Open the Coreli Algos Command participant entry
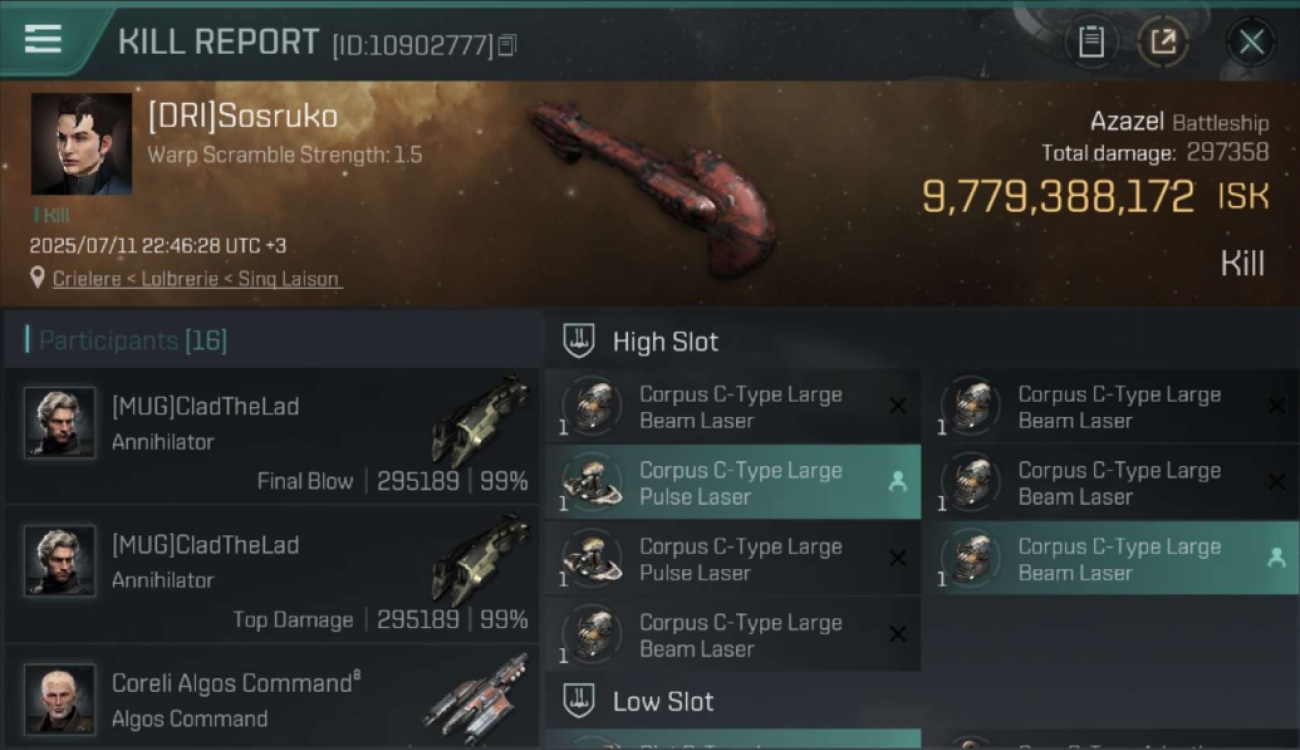Screen dimensions: 1300x750 272,698
